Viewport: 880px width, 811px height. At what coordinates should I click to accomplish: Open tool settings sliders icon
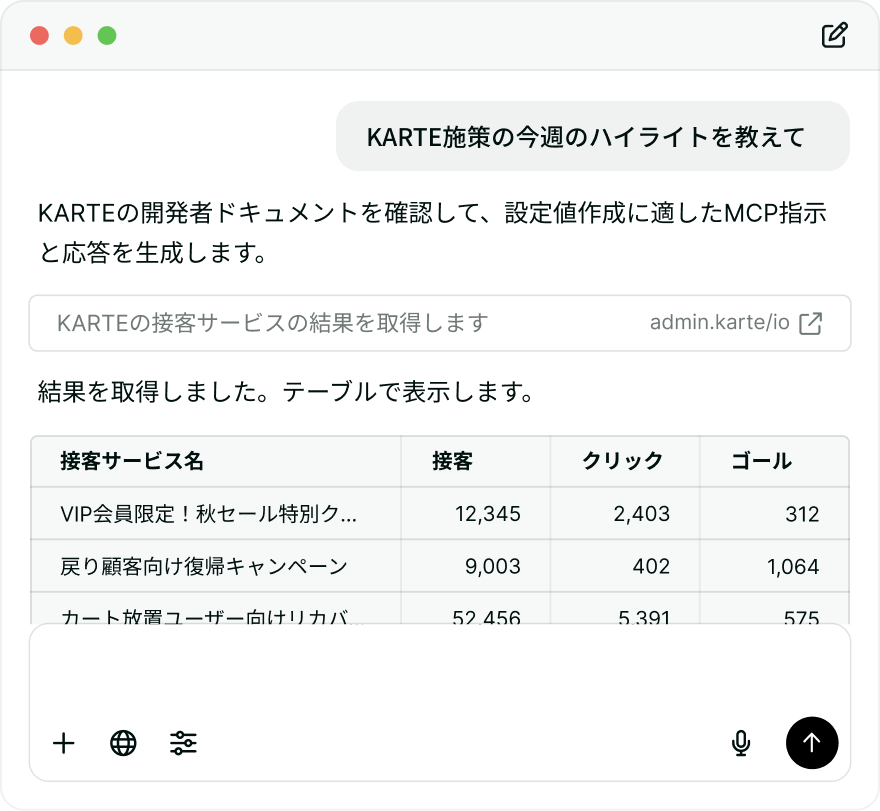[x=183, y=743]
